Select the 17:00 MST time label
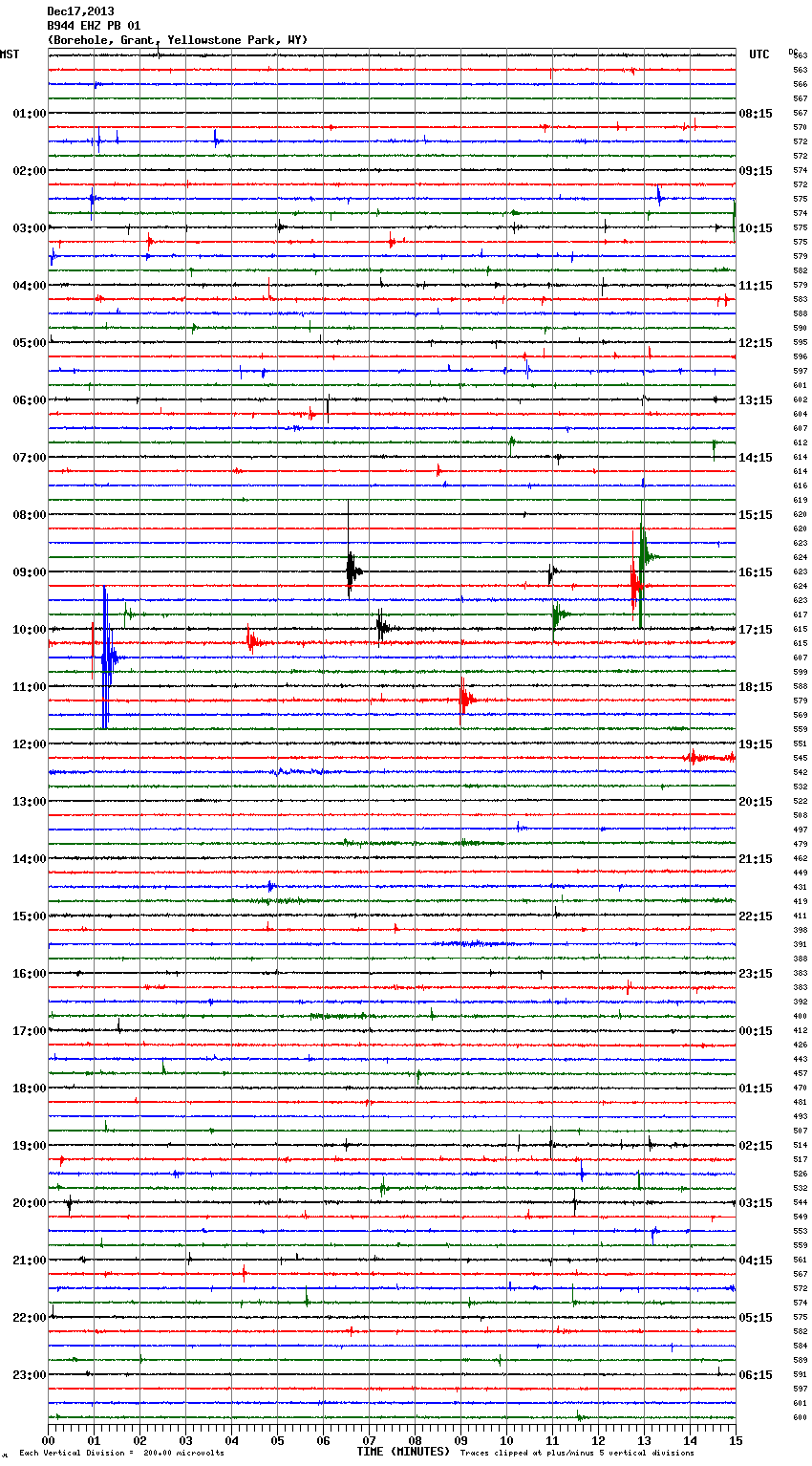Image resolution: width=812 pixels, height=1466 pixels. point(30,1031)
